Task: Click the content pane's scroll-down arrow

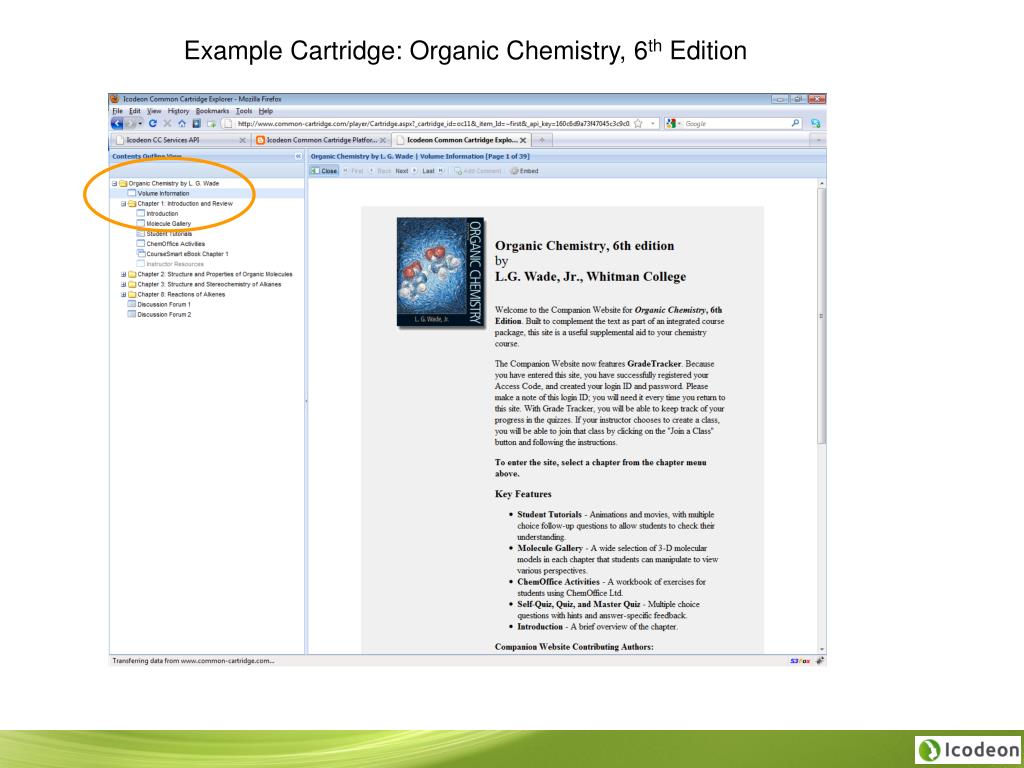Action: tap(822, 649)
